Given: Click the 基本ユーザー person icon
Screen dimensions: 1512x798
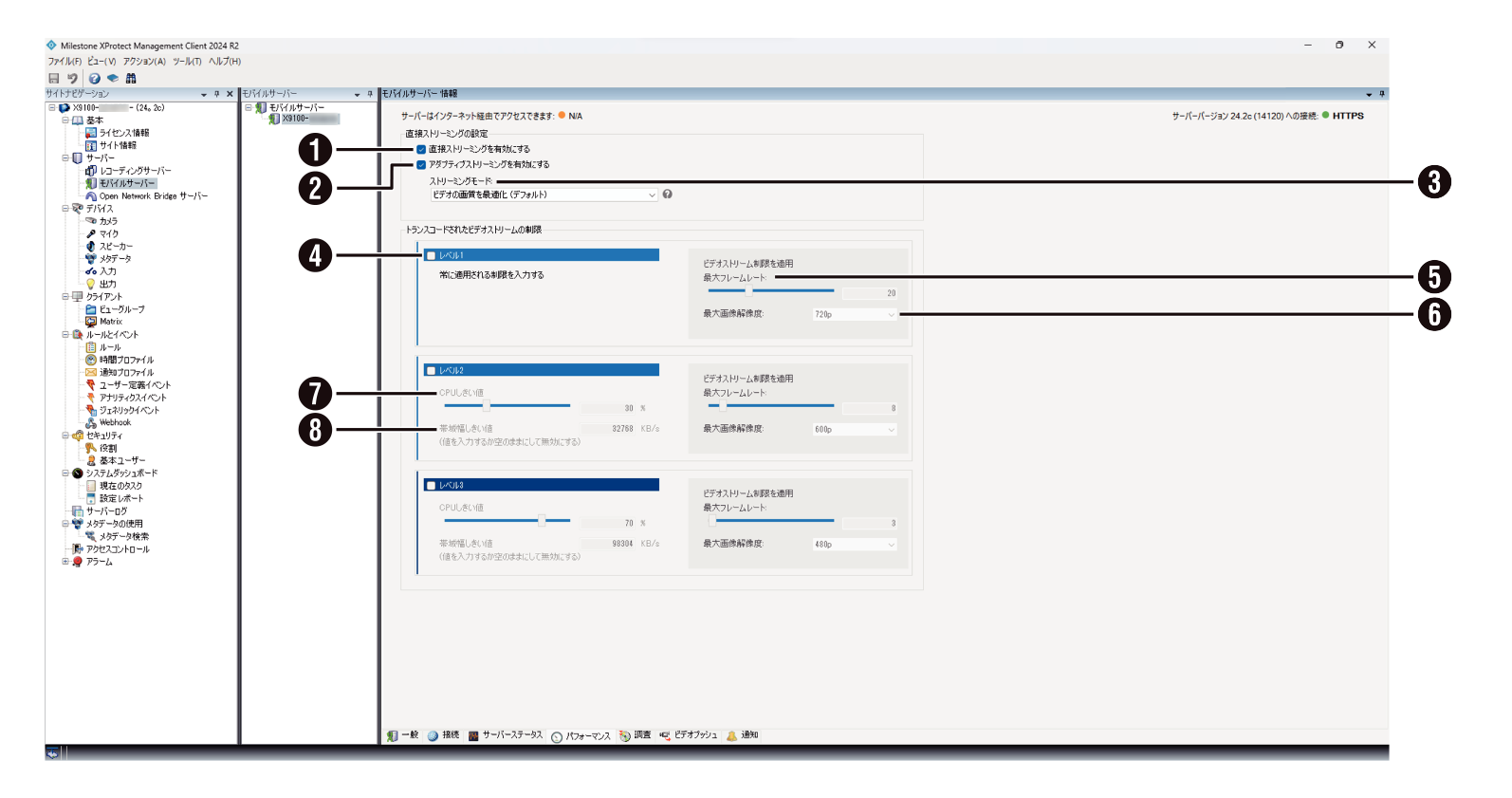Looking at the screenshot, I should pos(91,460).
